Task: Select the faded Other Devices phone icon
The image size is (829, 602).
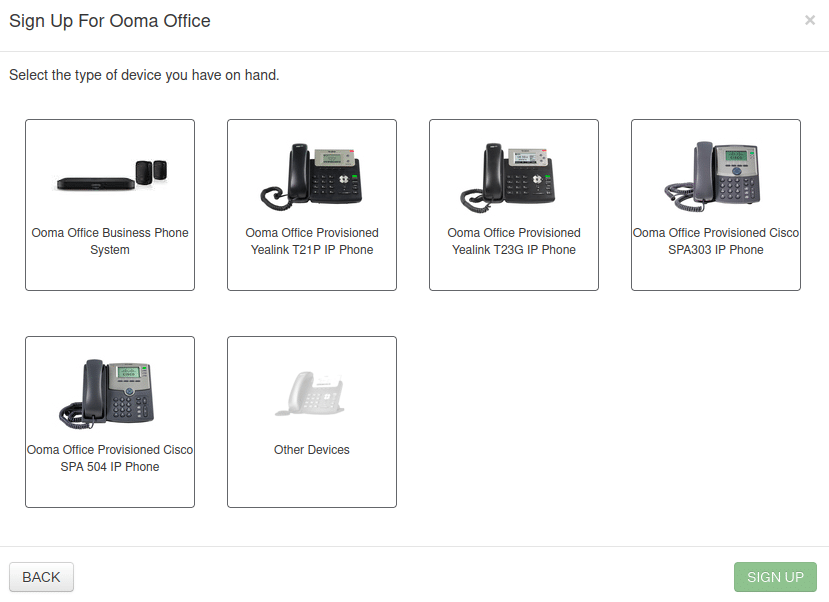Action: coord(310,393)
